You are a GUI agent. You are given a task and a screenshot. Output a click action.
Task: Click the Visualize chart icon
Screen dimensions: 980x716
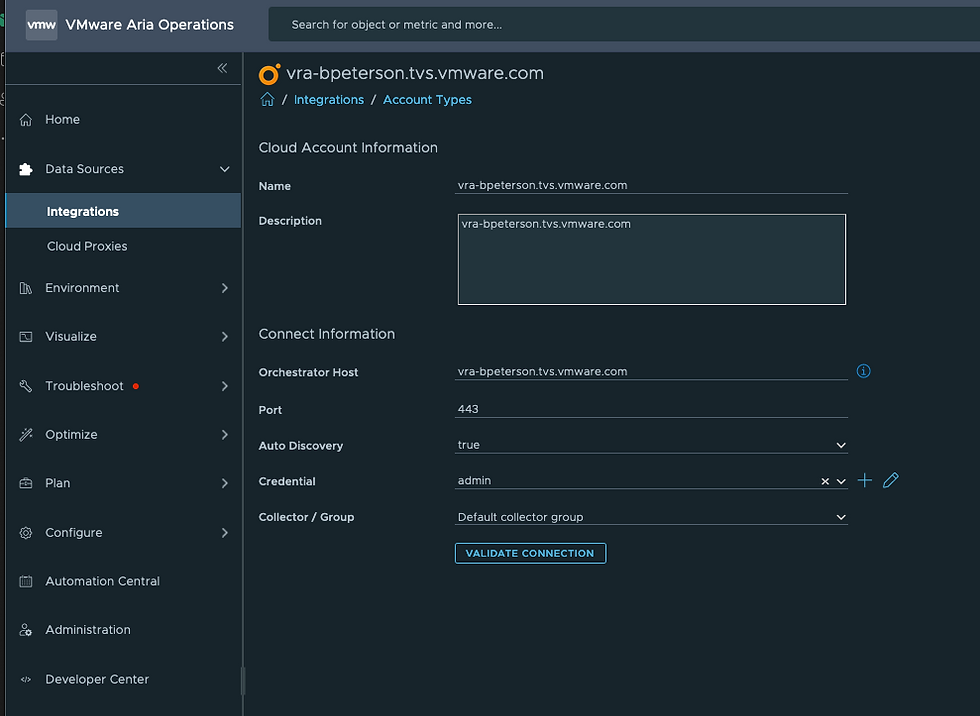click(26, 337)
